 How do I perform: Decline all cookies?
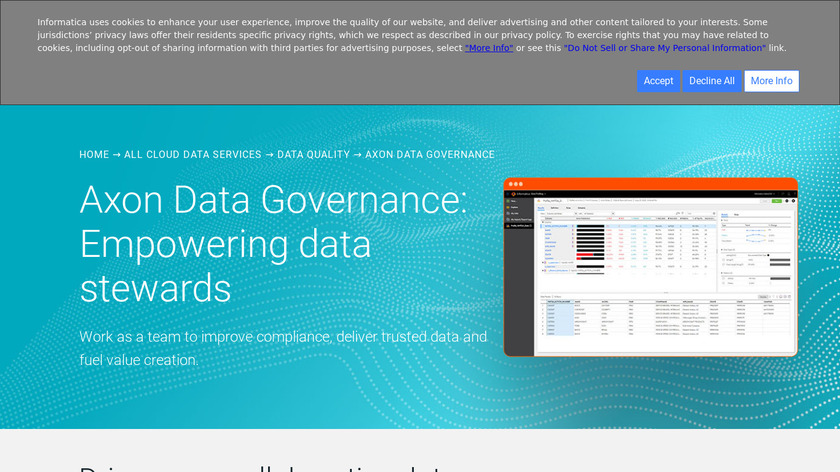711,81
